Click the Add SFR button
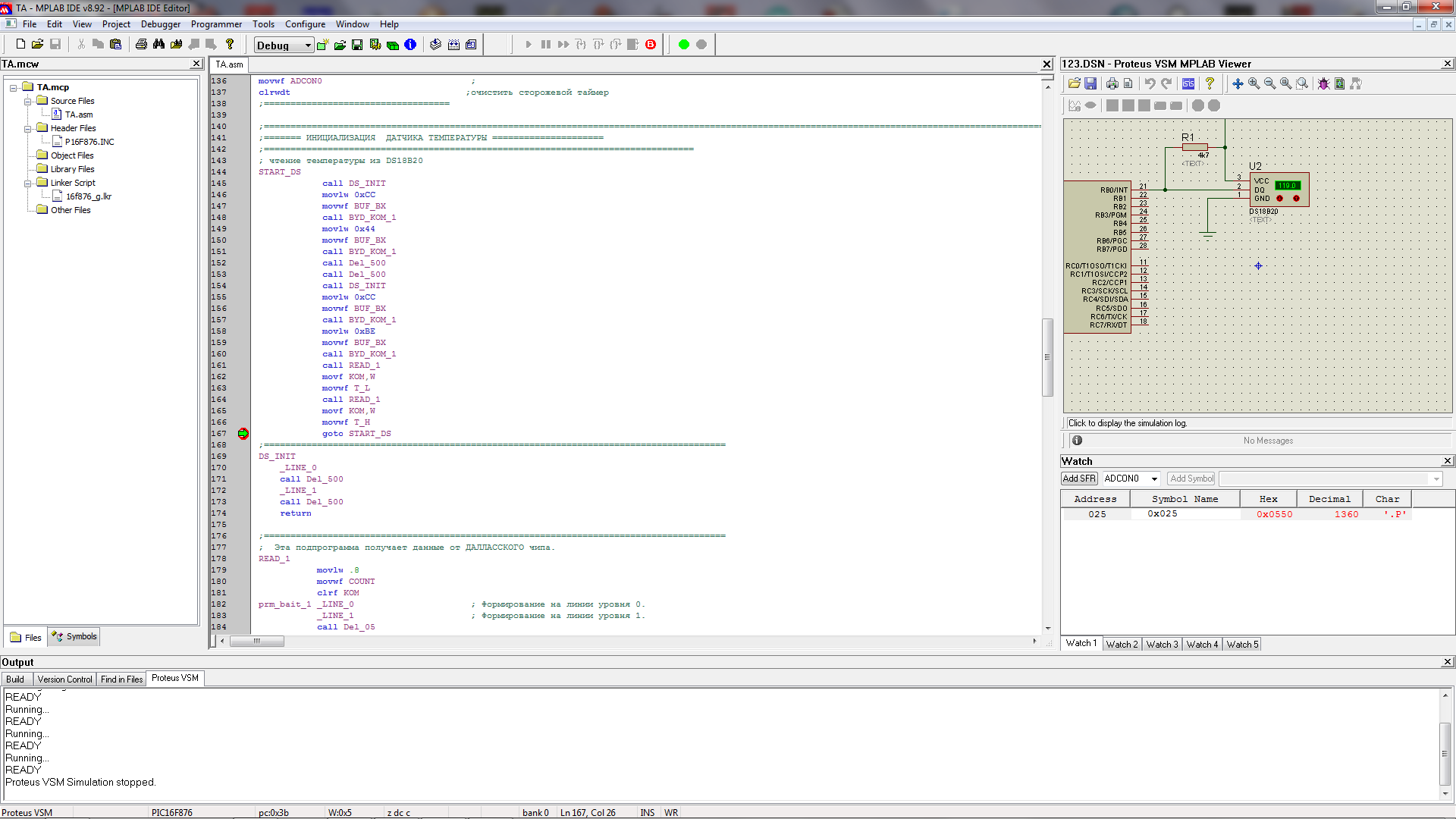Viewport: 1456px width, 819px height. pos(1079,479)
